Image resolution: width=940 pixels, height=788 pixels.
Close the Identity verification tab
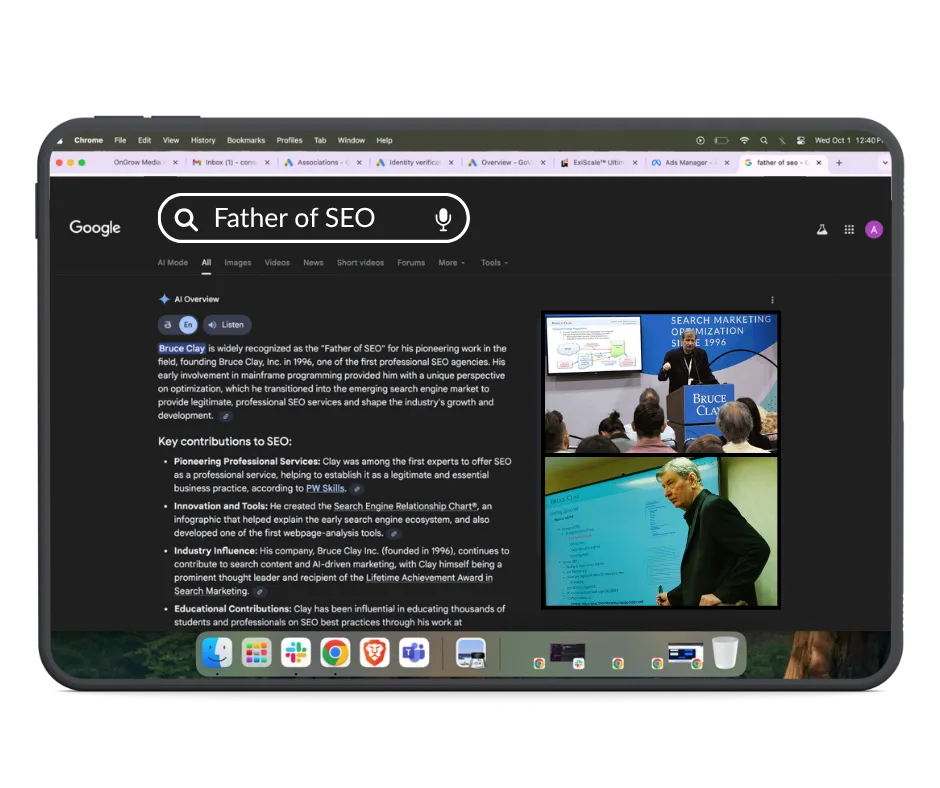(x=451, y=163)
